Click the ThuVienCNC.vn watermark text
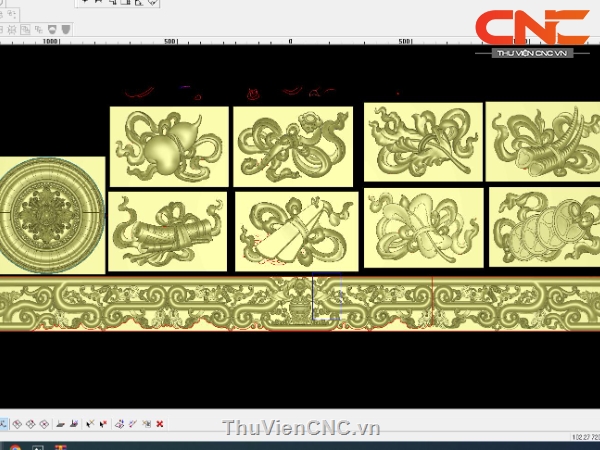This screenshot has width=600, height=450. pyautogui.click(x=301, y=429)
